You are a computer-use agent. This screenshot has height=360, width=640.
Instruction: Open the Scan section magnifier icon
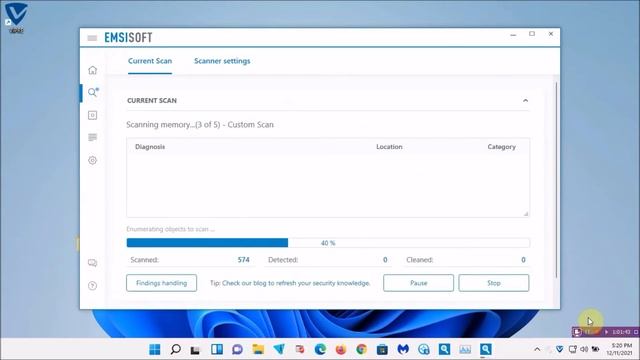pyautogui.click(x=93, y=92)
